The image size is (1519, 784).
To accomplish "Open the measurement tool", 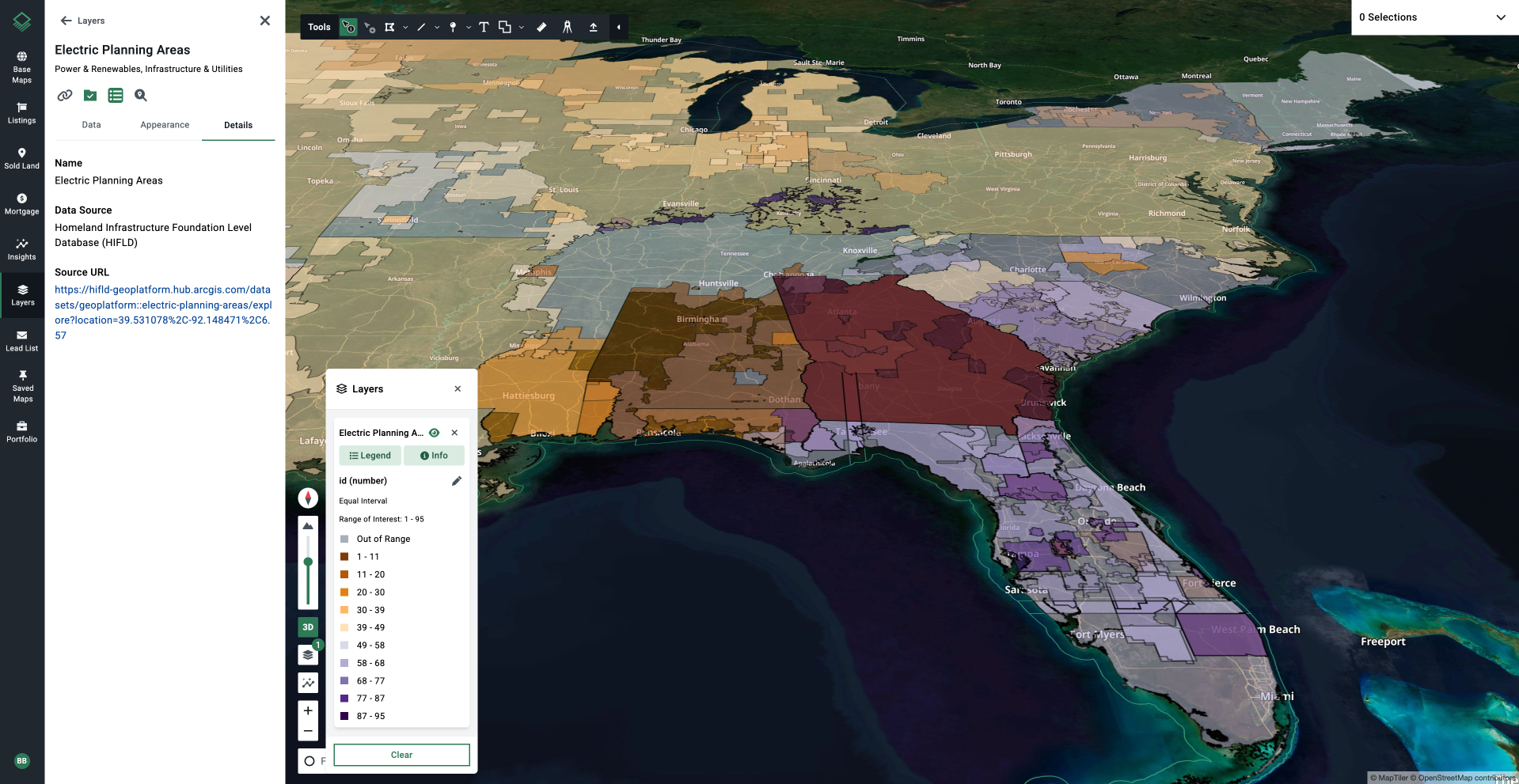I will 541,27.
